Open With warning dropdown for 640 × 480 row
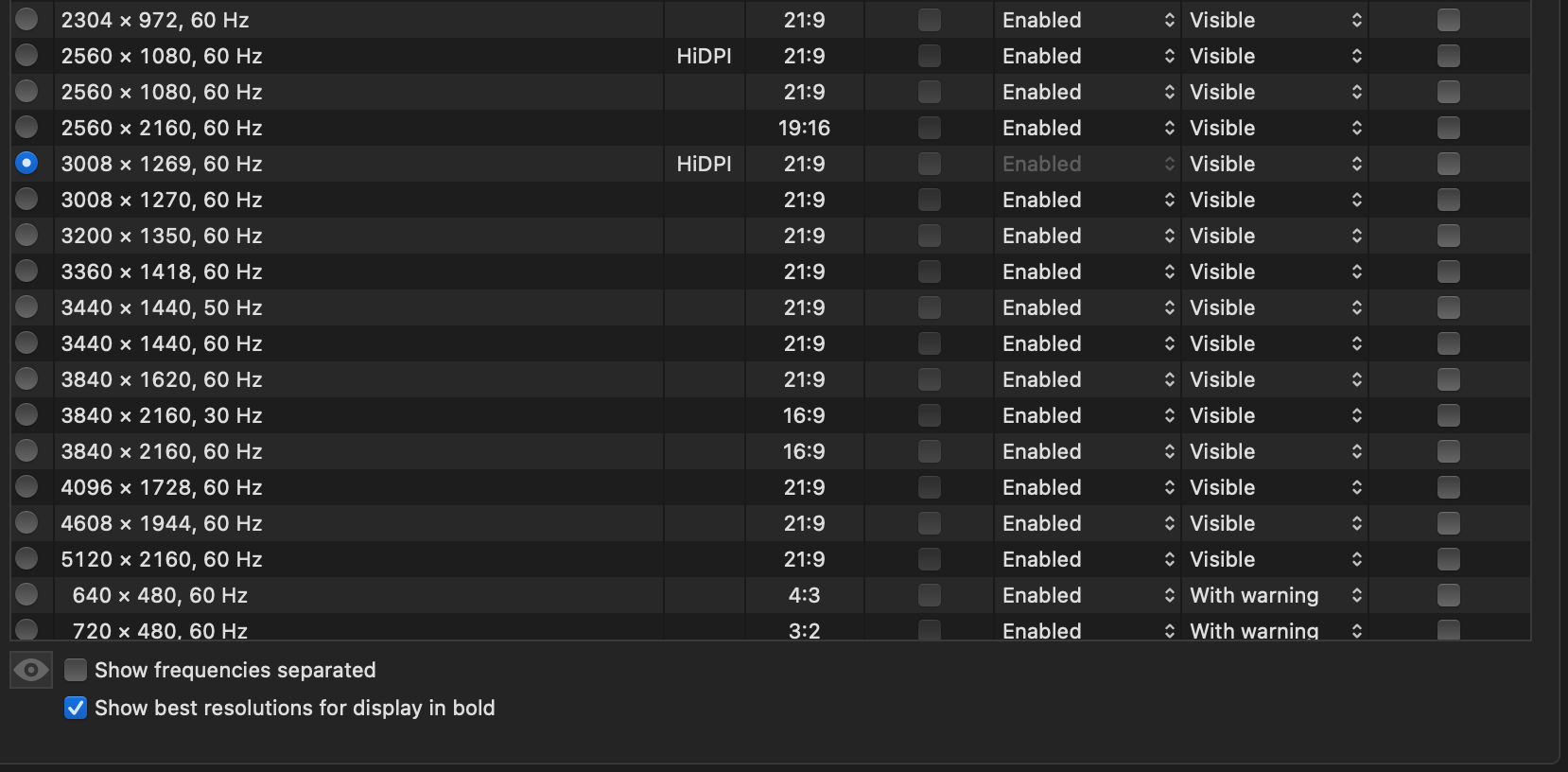The image size is (1568, 772). pyautogui.click(x=1275, y=595)
